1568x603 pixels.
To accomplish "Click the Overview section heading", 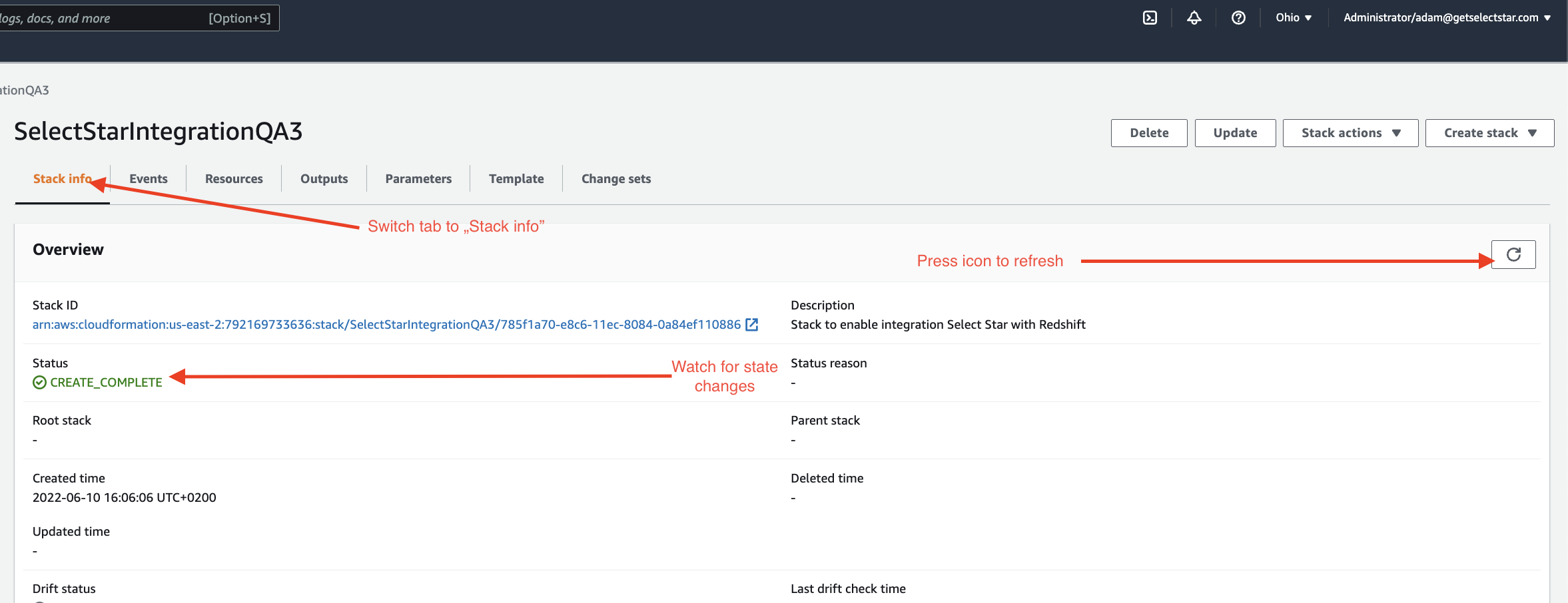I will pyautogui.click(x=68, y=250).
